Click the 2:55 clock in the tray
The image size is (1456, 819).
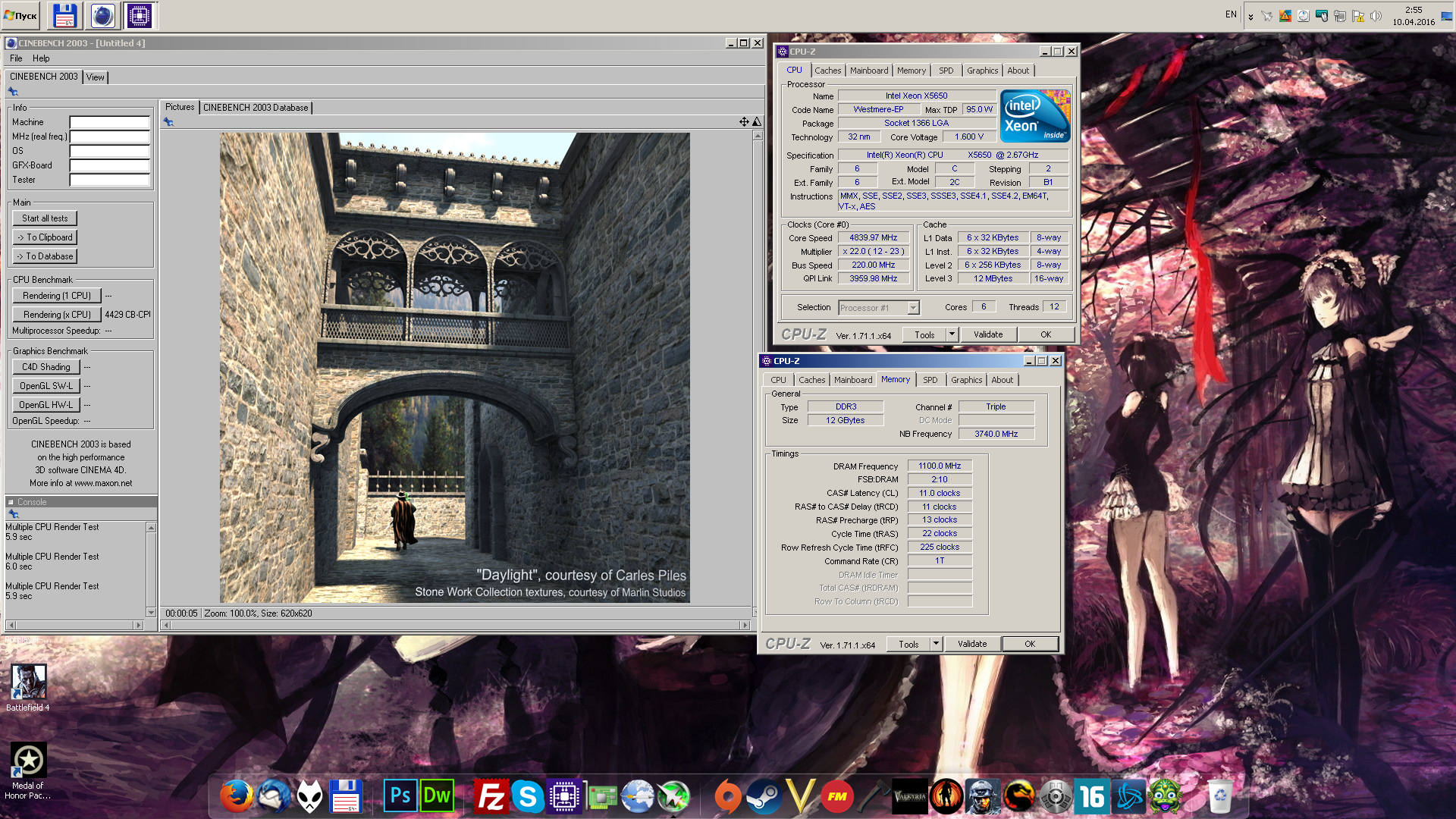(1414, 11)
